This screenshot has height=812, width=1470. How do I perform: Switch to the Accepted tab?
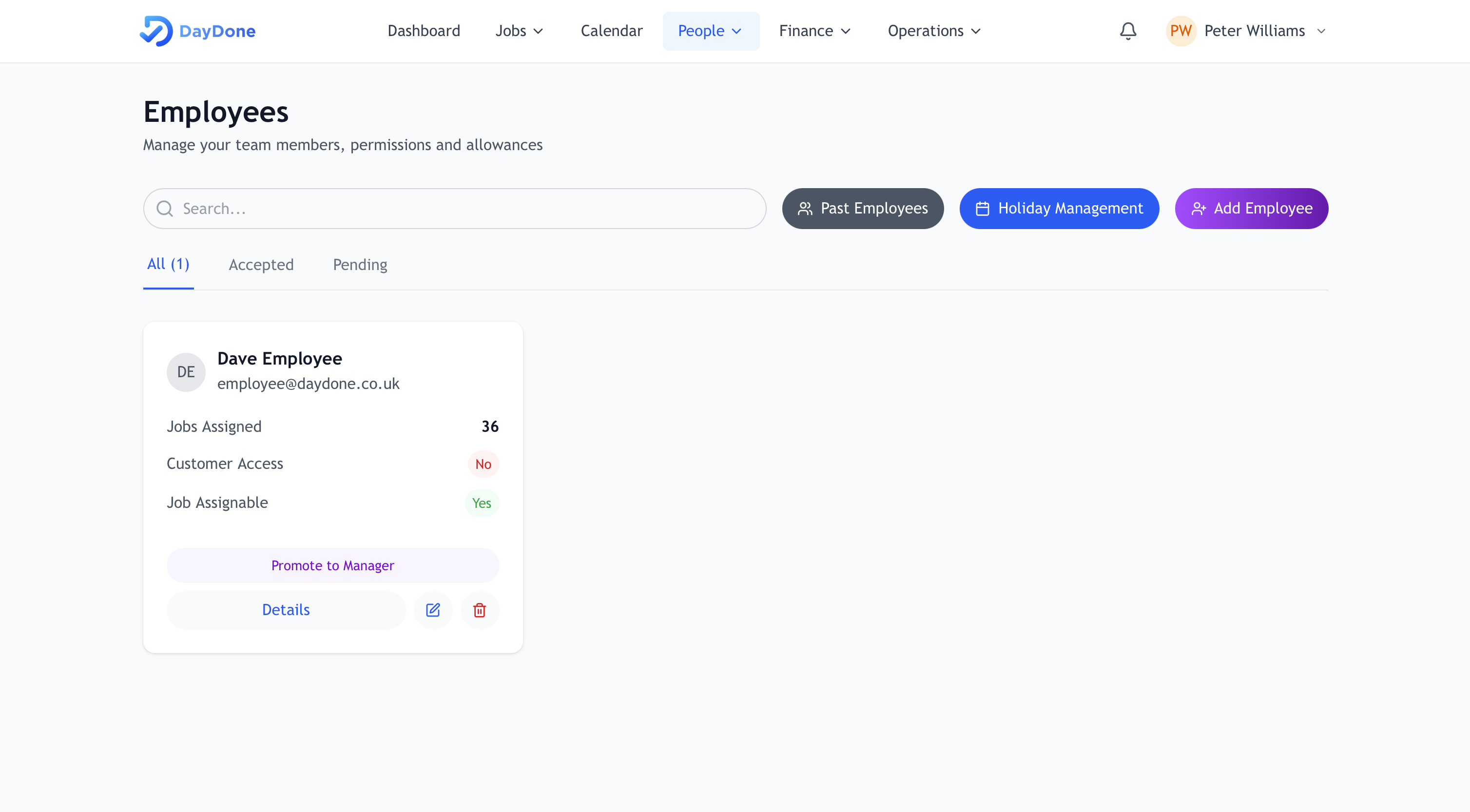pos(261,265)
